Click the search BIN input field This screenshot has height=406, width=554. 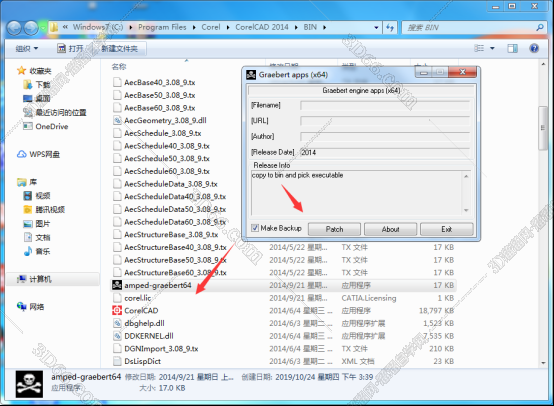click(470, 27)
